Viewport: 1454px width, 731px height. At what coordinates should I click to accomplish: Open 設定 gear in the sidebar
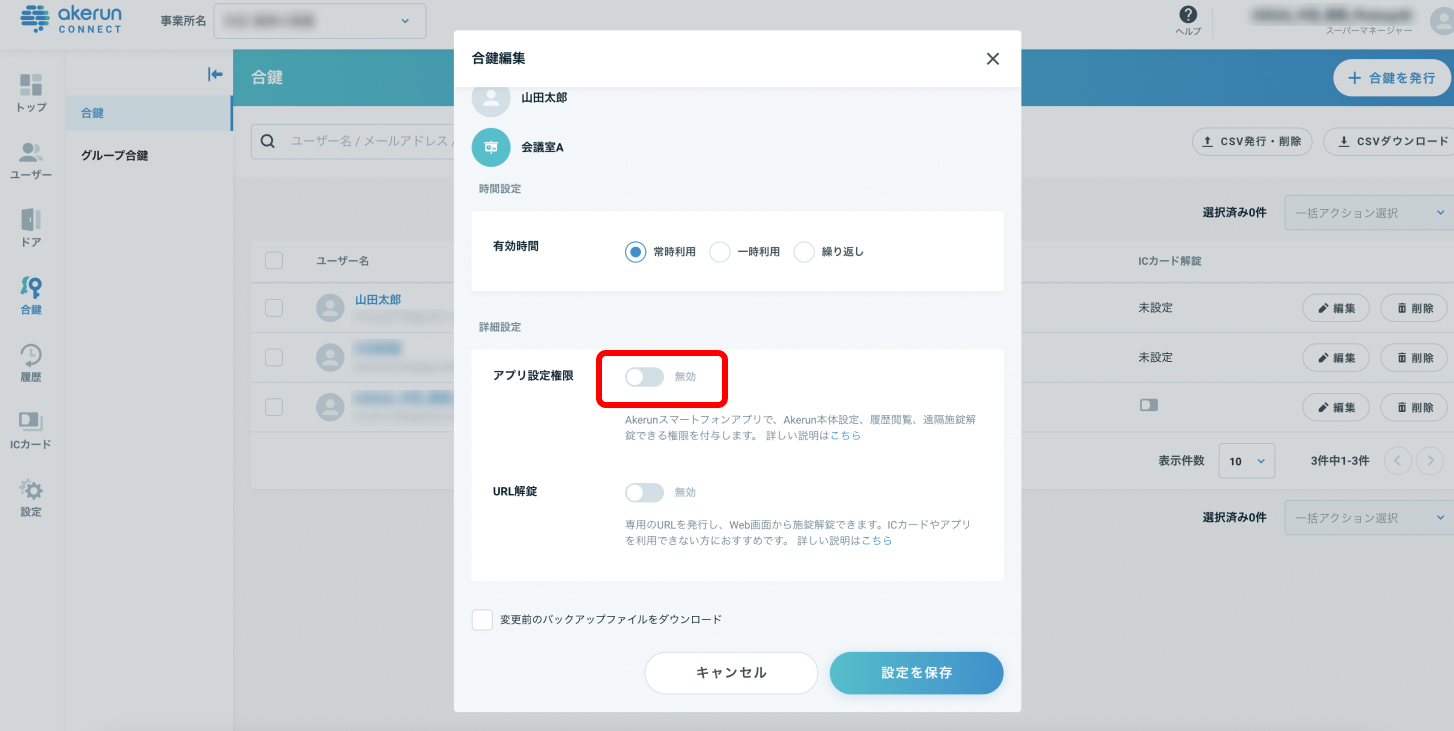point(31,497)
